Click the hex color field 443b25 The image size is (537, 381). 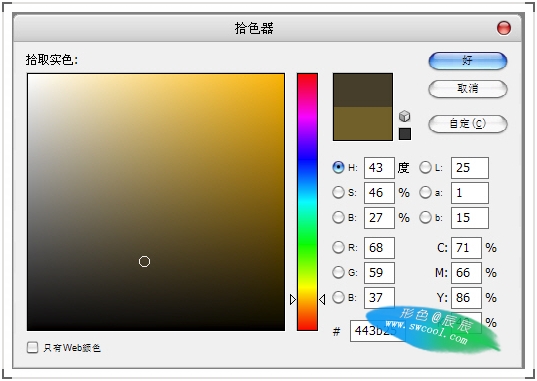[377, 331]
